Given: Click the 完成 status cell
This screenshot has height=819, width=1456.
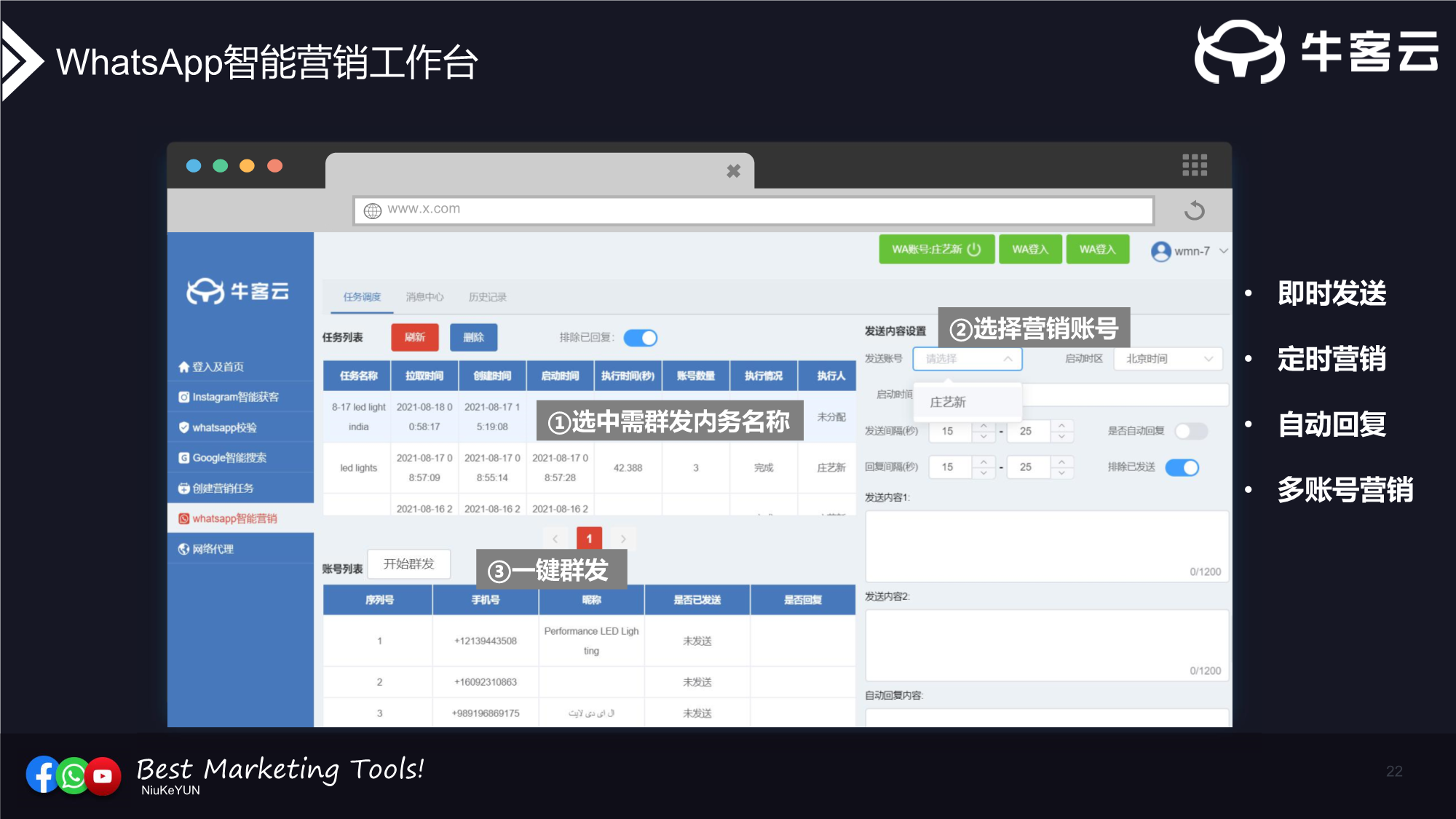Looking at the screenshot, I should click(x=764, y=467).
